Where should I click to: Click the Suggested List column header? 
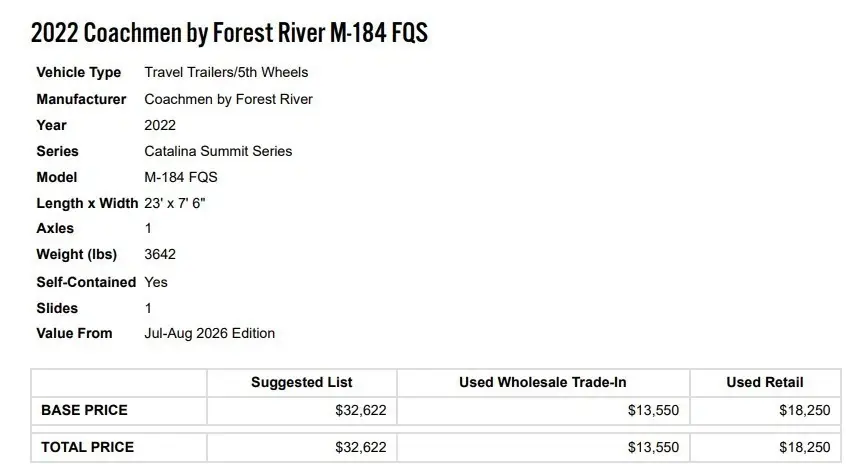302,383
